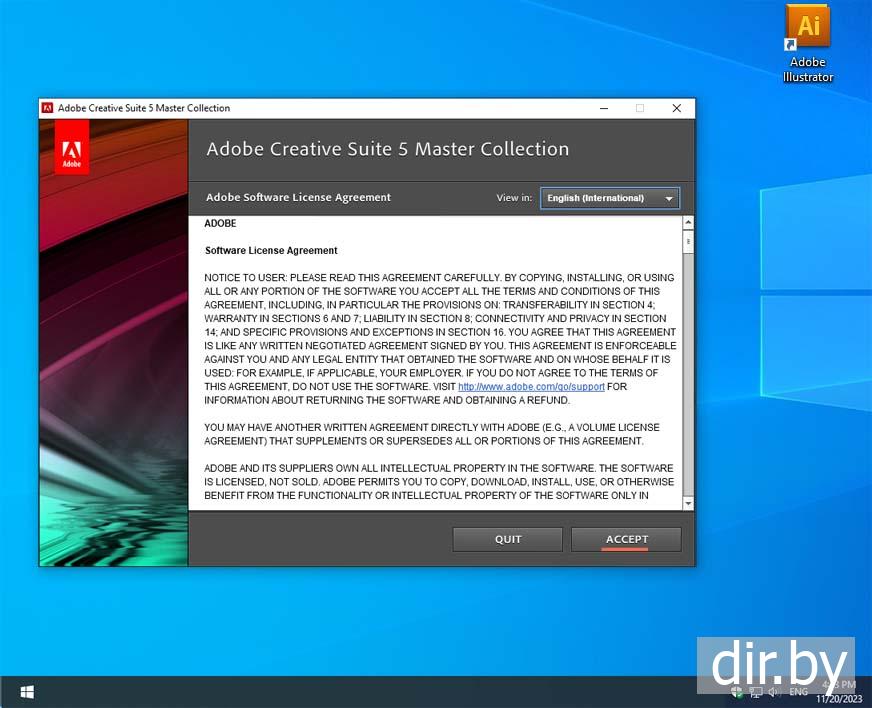872x708 pixels.
Task: Open the English (International) language dropdown
Action: 609,198
